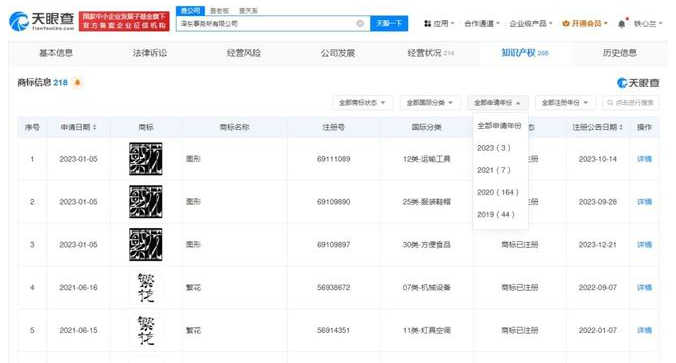Select the 查公司 search tab

point(190,10)
